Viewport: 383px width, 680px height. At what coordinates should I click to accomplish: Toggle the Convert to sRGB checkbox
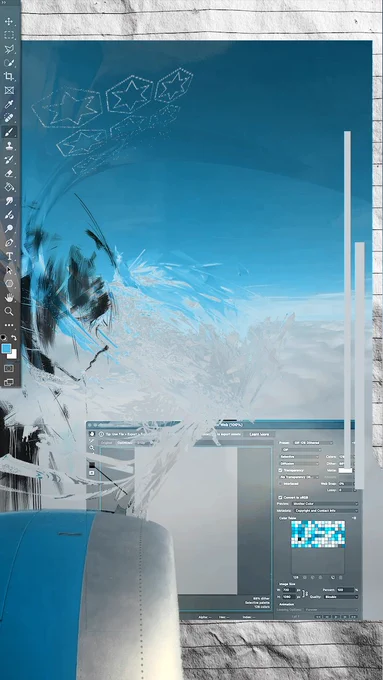pos(280,497)
